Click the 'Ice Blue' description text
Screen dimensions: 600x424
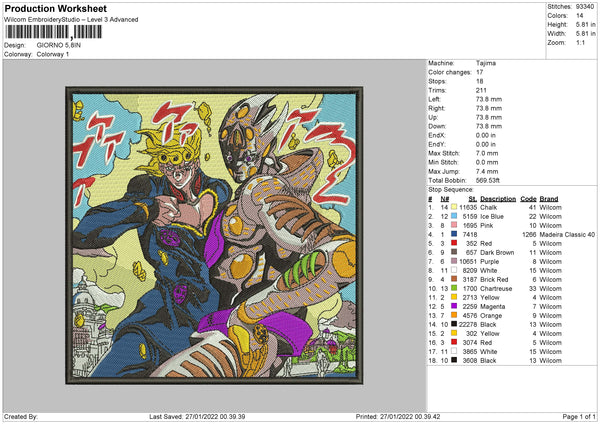point(492,216)
